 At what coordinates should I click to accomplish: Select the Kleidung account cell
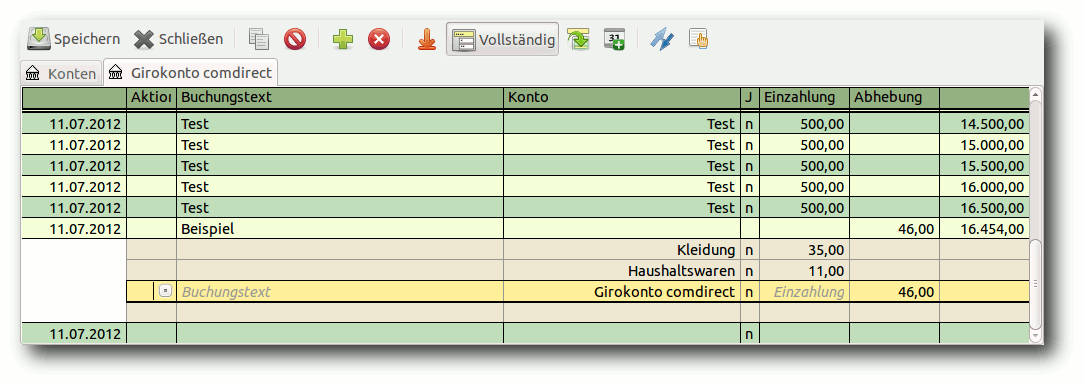[x=622, y=250]
